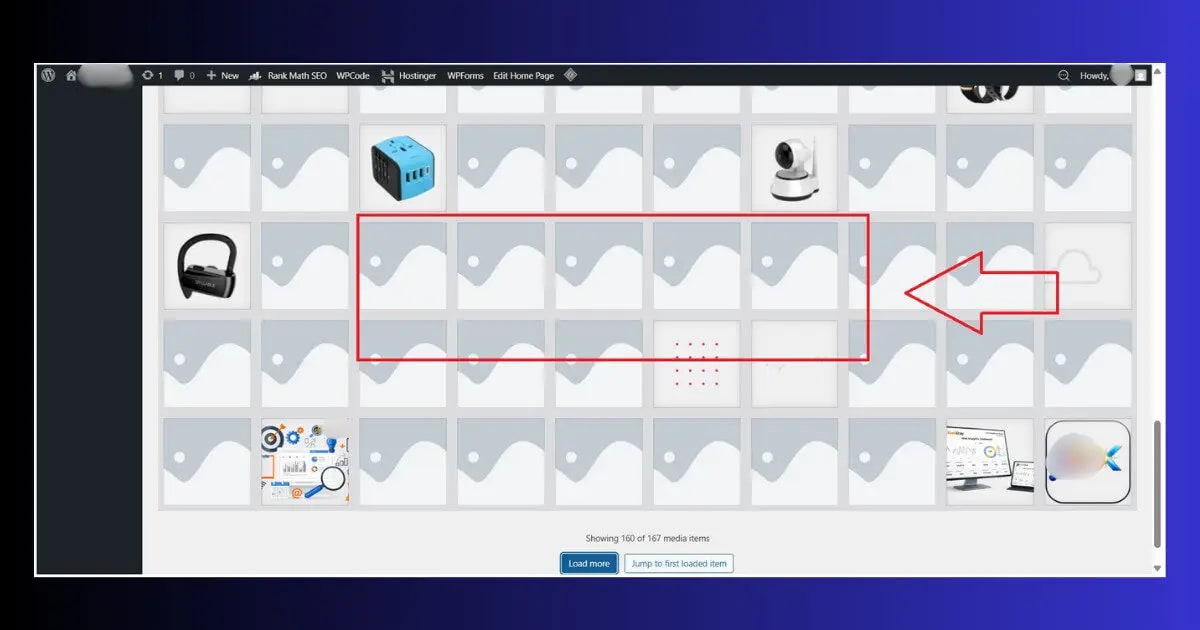This screenshot has width=1200, height=630.
Task: Select the blue travel adapter thumbnail
Action: pyautogui.click(x=403, y=167)
